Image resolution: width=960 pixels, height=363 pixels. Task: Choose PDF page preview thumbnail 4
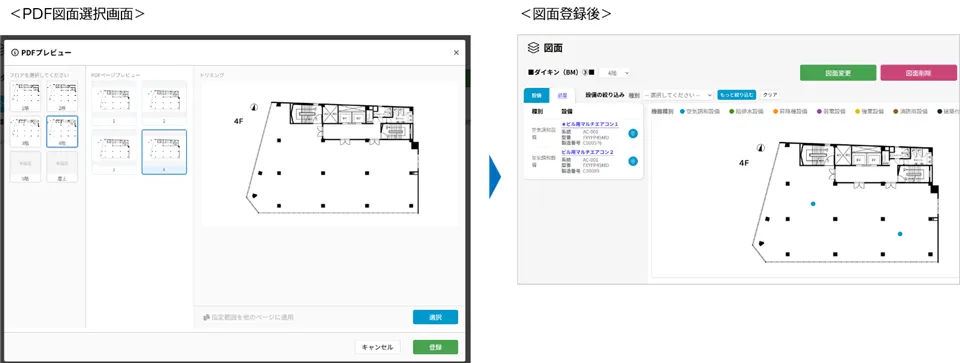pyautogui.click(x=164, y=152)
